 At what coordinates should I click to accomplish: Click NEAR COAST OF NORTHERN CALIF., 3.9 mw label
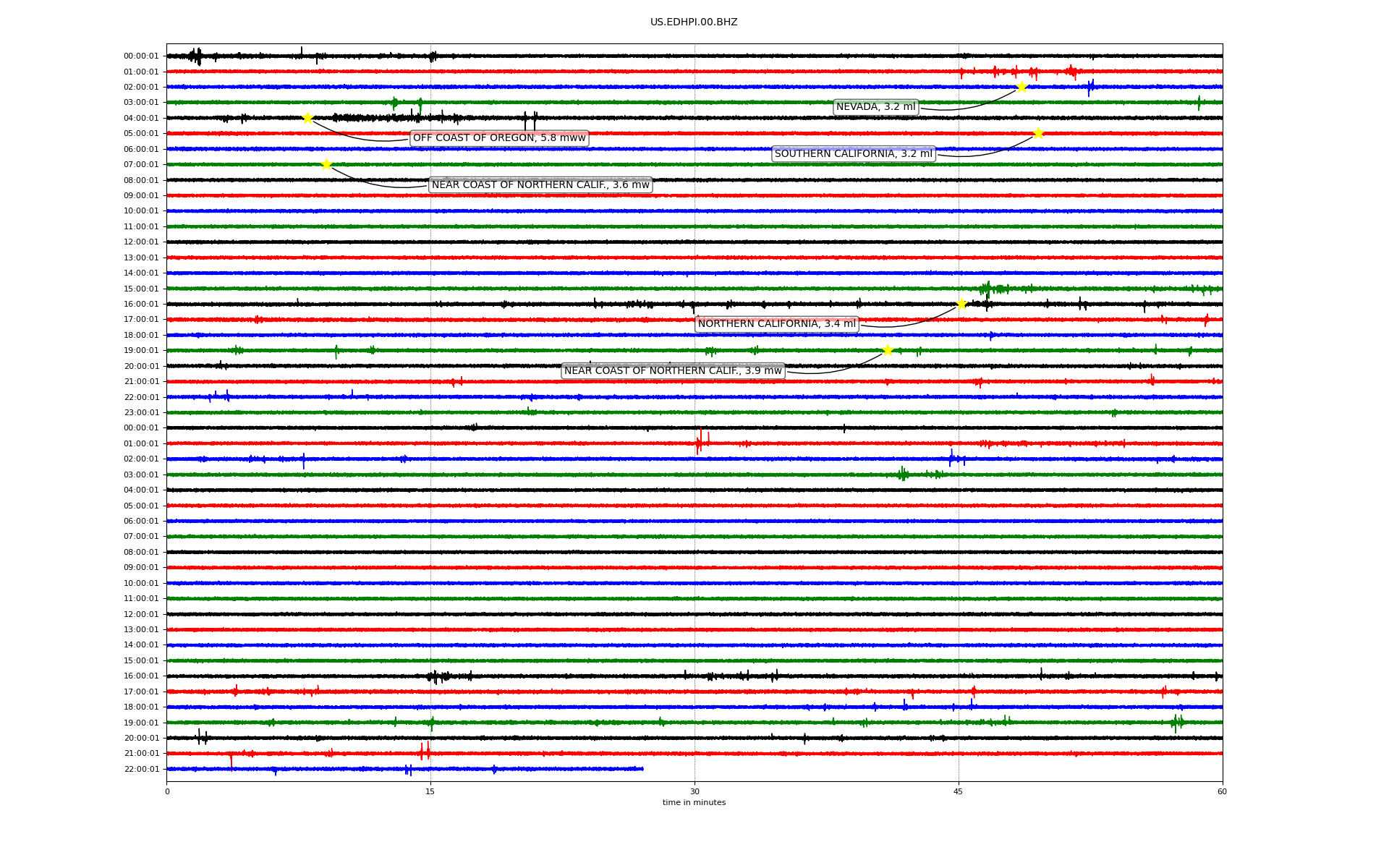click(673, 370)
